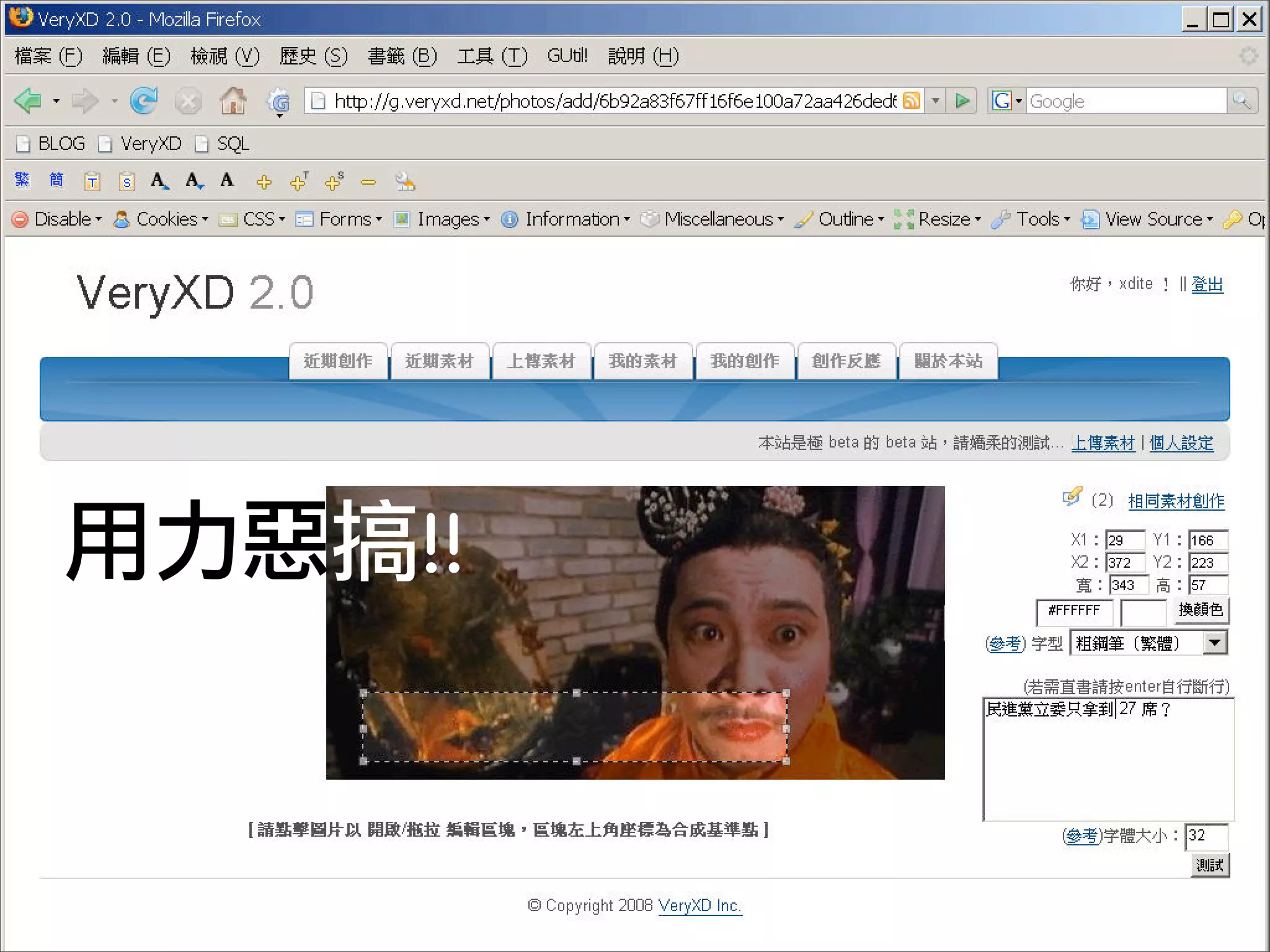Go back with the green back arrow

pos(27,100)
